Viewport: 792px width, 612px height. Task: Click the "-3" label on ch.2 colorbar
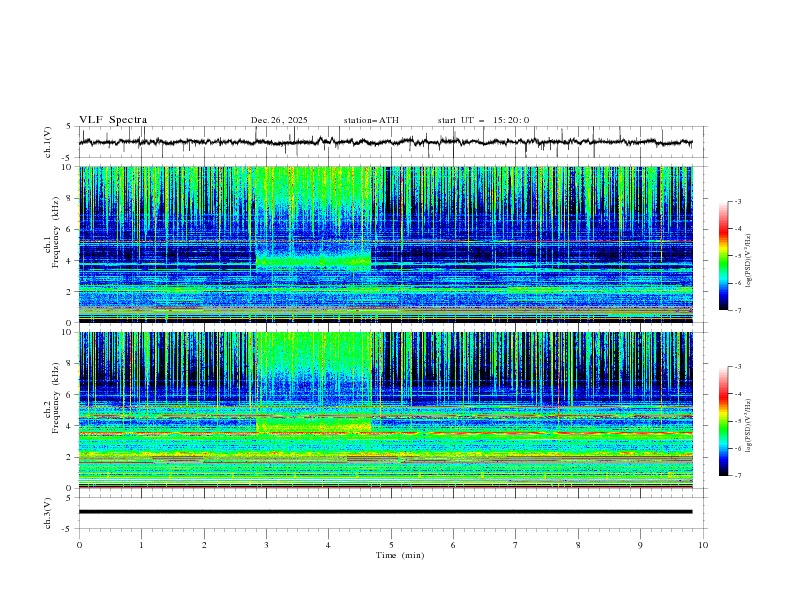[738, 367]
